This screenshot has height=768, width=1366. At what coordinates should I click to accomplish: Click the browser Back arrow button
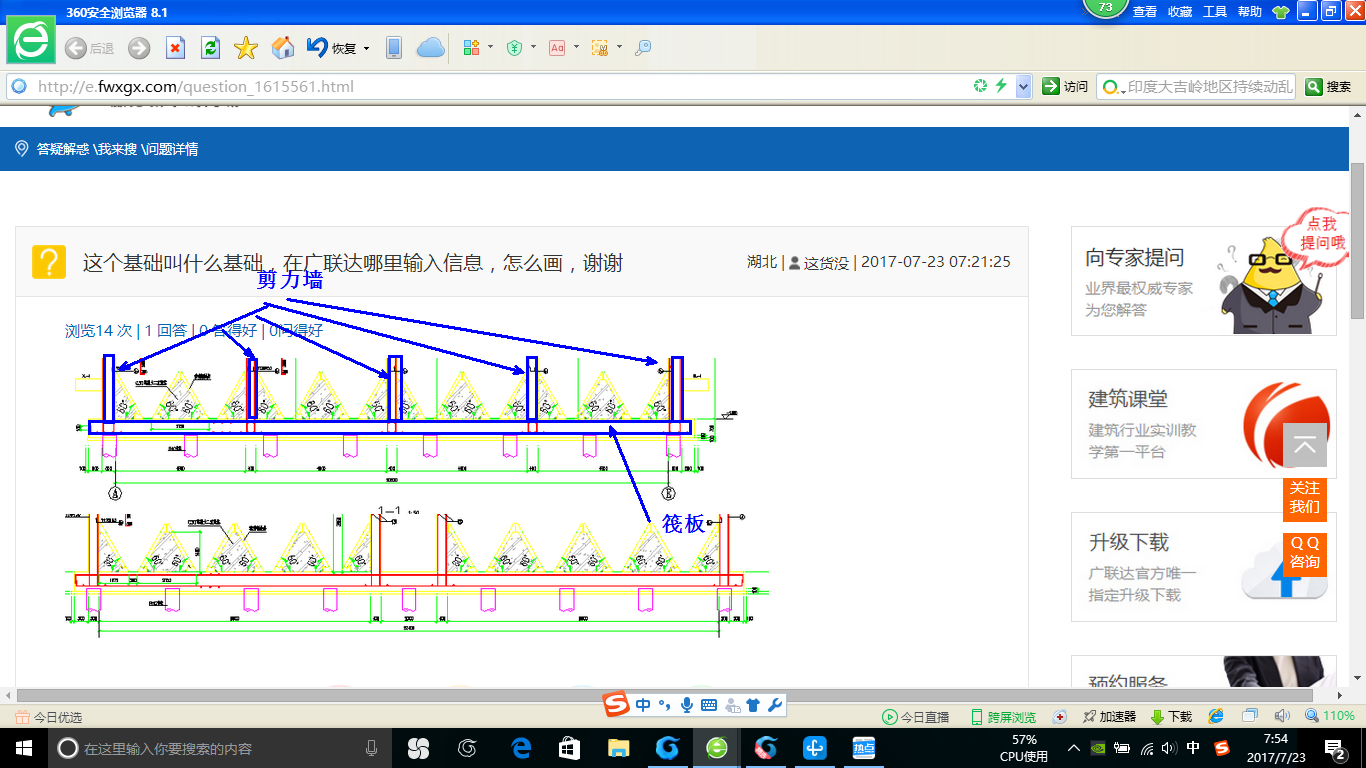(x=75, y=48)
